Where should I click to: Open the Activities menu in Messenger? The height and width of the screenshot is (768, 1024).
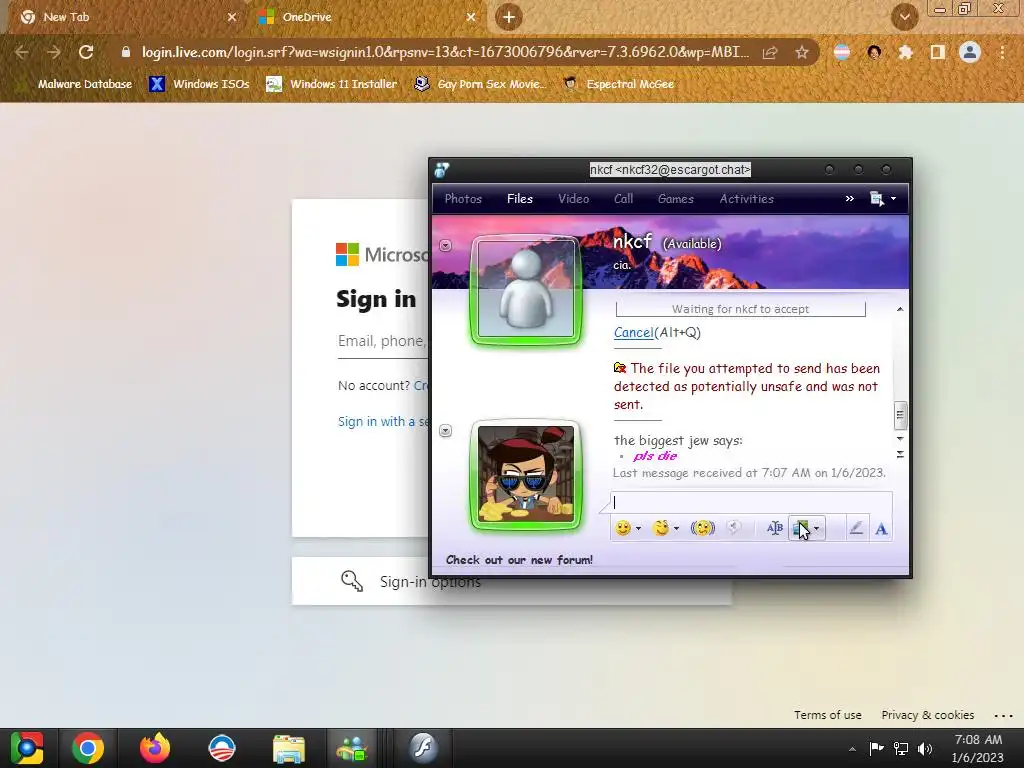click(746, 199)
